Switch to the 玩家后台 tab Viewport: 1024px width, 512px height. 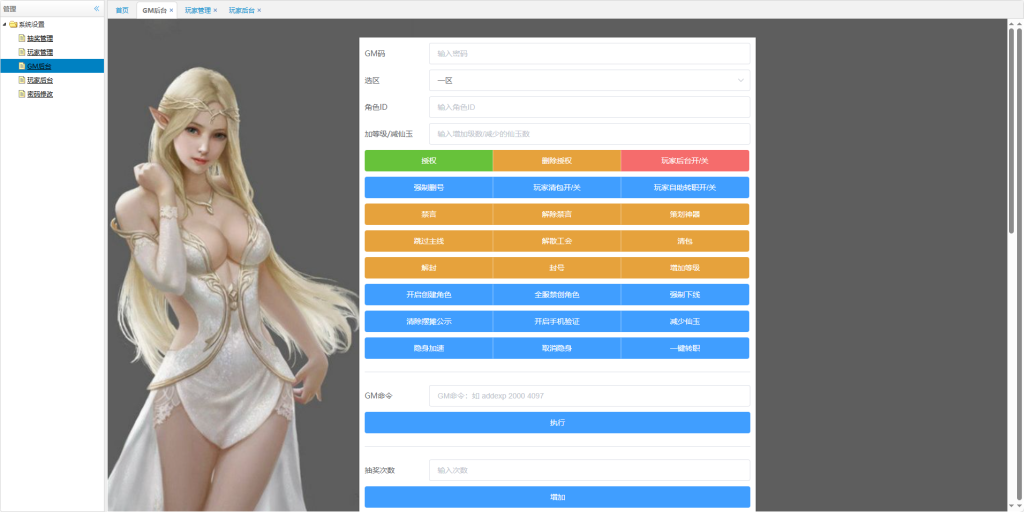(242, 10)
